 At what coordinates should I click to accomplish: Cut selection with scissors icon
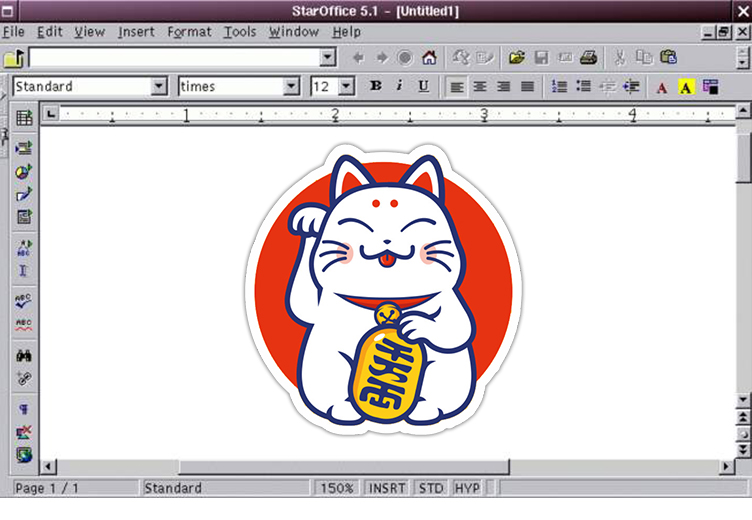tap(620, 58)
